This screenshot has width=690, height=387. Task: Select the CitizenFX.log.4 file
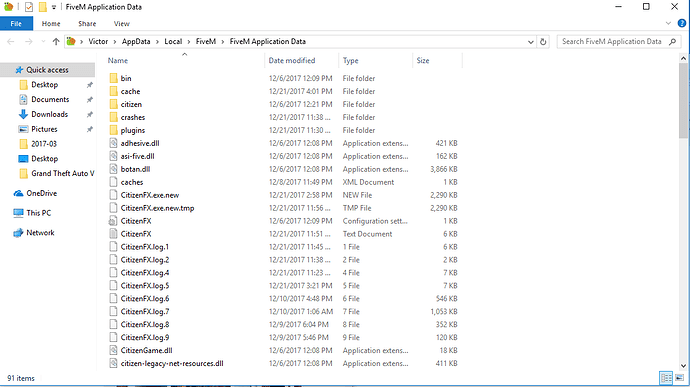pos(145,273)
